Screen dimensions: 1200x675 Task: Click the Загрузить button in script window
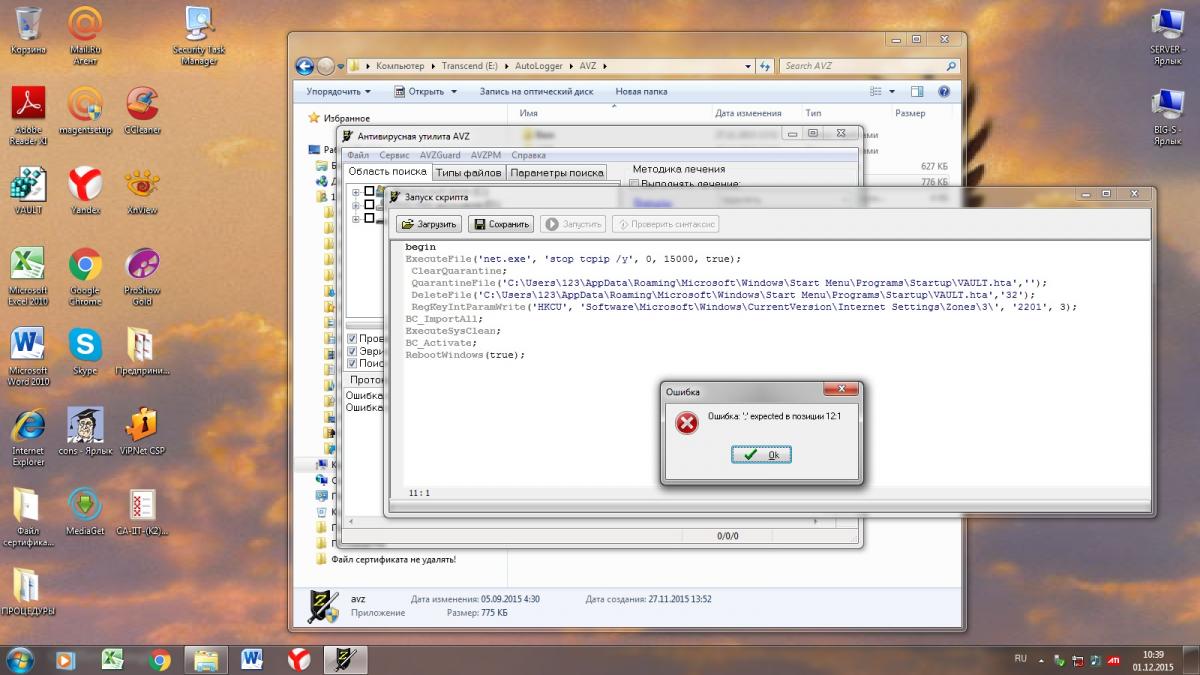[x=430, y=225]
